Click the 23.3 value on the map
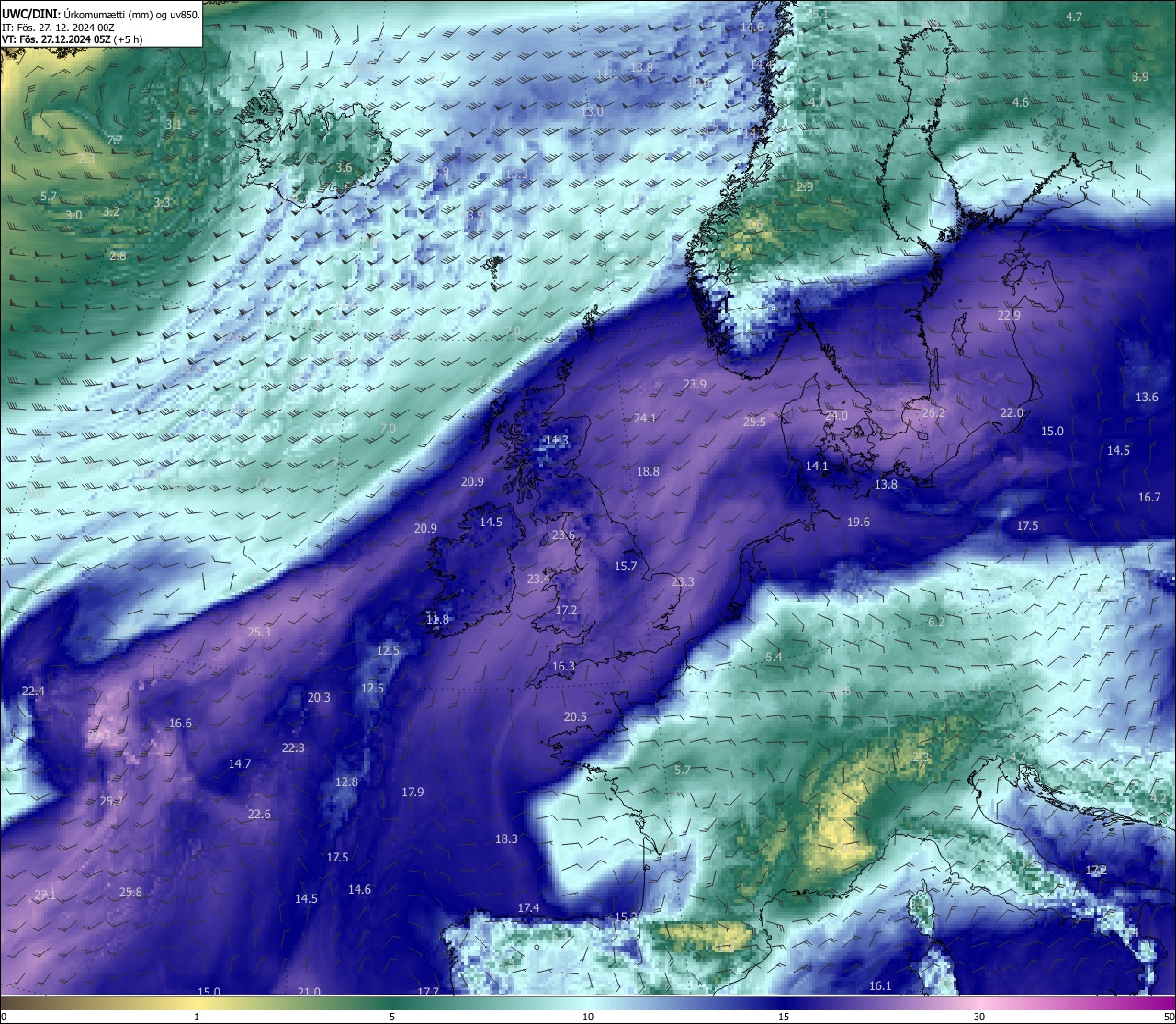This screenshot has height=1024, width=1176. click(x=683, y=582)
